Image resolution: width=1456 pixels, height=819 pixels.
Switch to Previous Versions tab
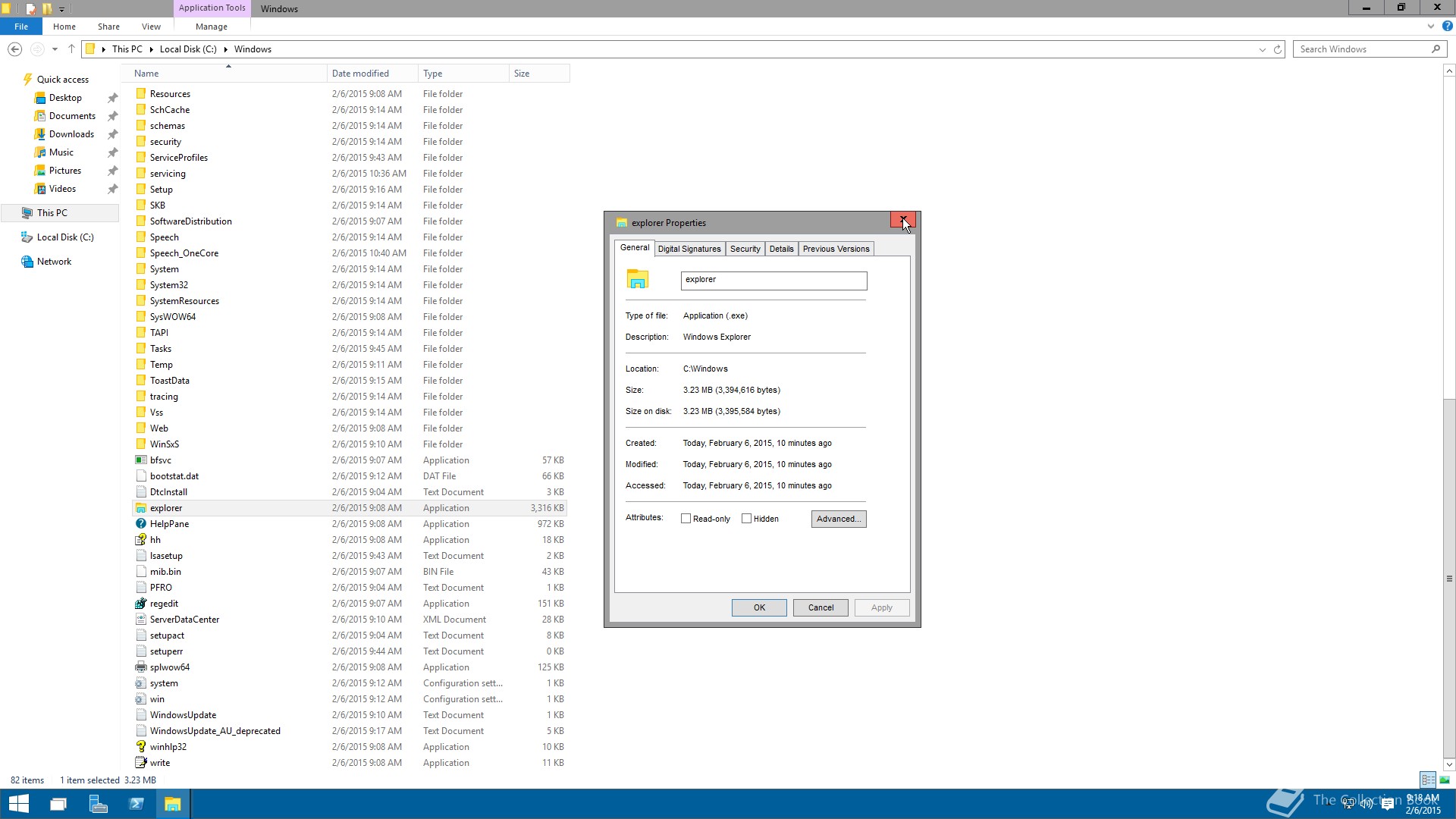coord(836,249)
